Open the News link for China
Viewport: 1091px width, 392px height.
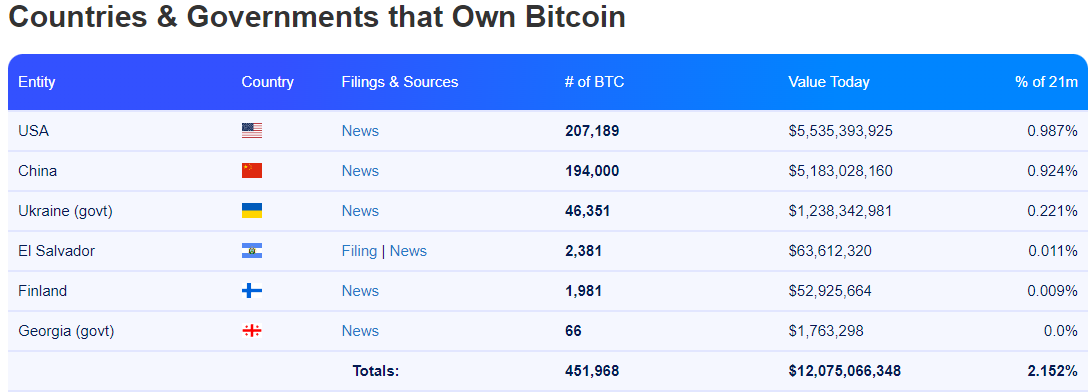pyautogui.click(x=360, y=171)
